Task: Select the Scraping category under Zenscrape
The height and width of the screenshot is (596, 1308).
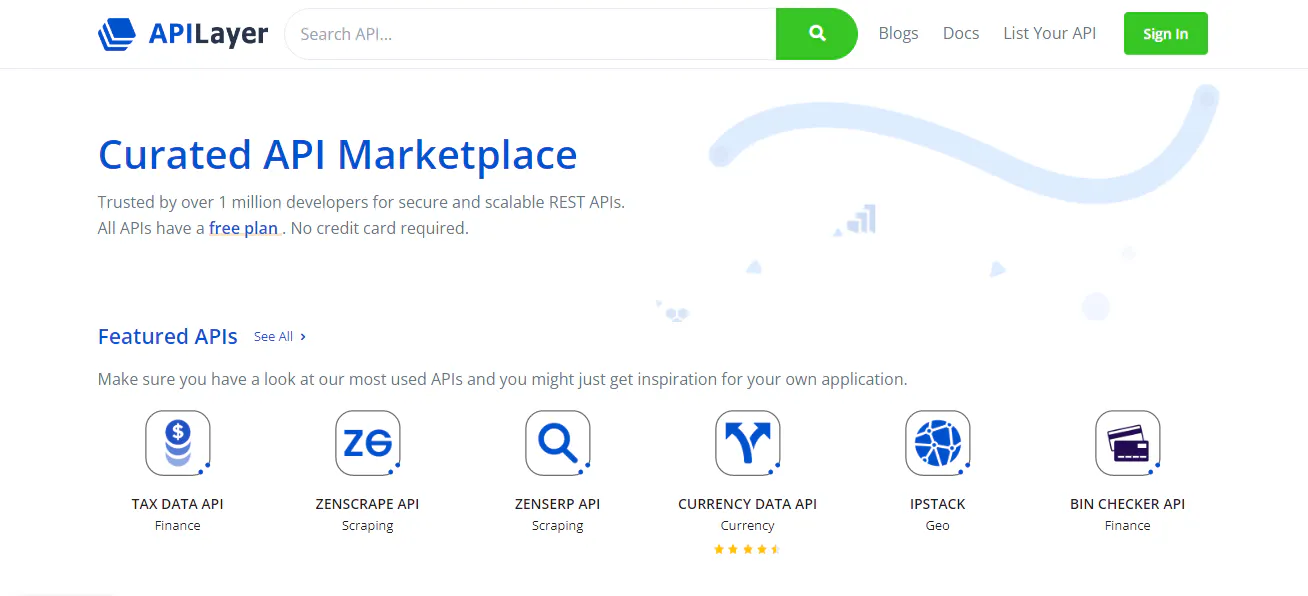Action: (x=367, y=525)
